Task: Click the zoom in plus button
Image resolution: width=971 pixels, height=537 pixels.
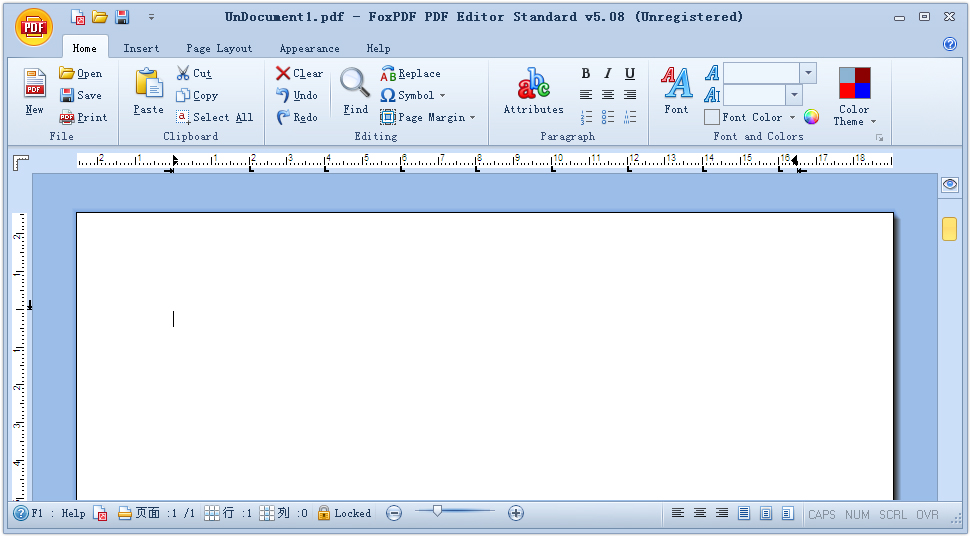Action: pos(516,513)
